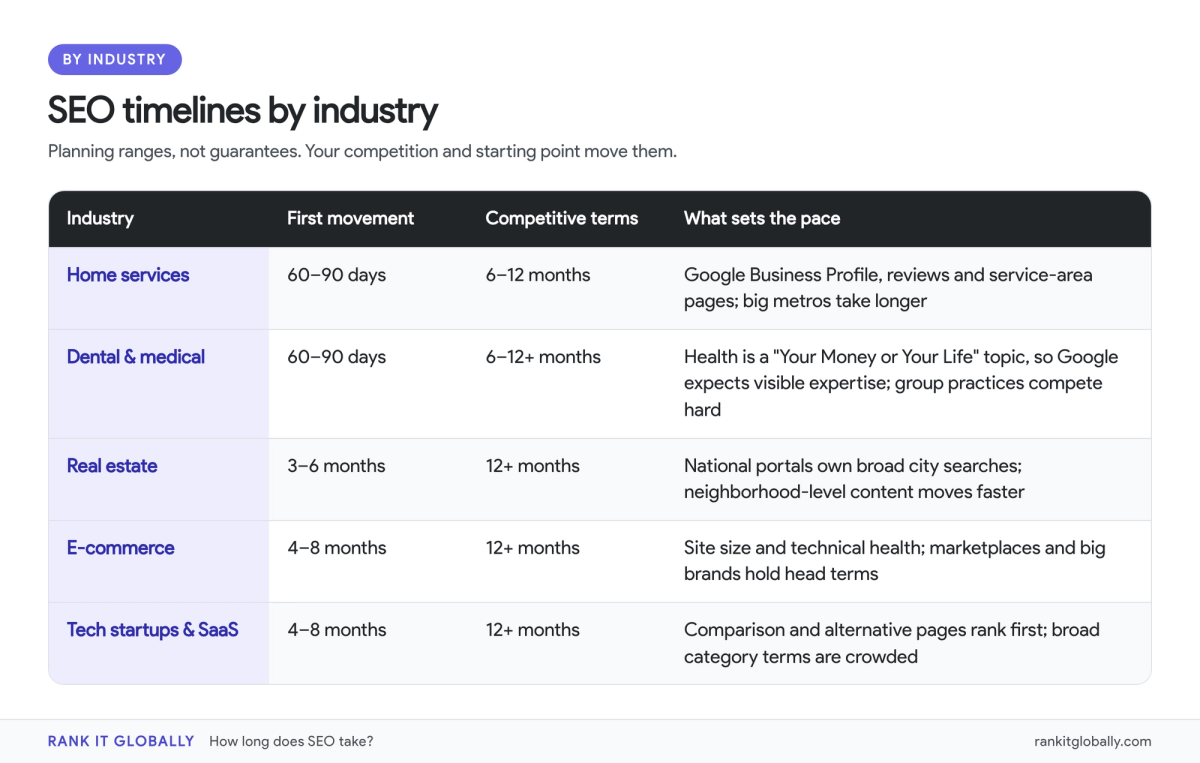This screenshot has height=763, width=1200.
Task: Click the BY INDUSTRY badge
Action: [x=115, y=59]
